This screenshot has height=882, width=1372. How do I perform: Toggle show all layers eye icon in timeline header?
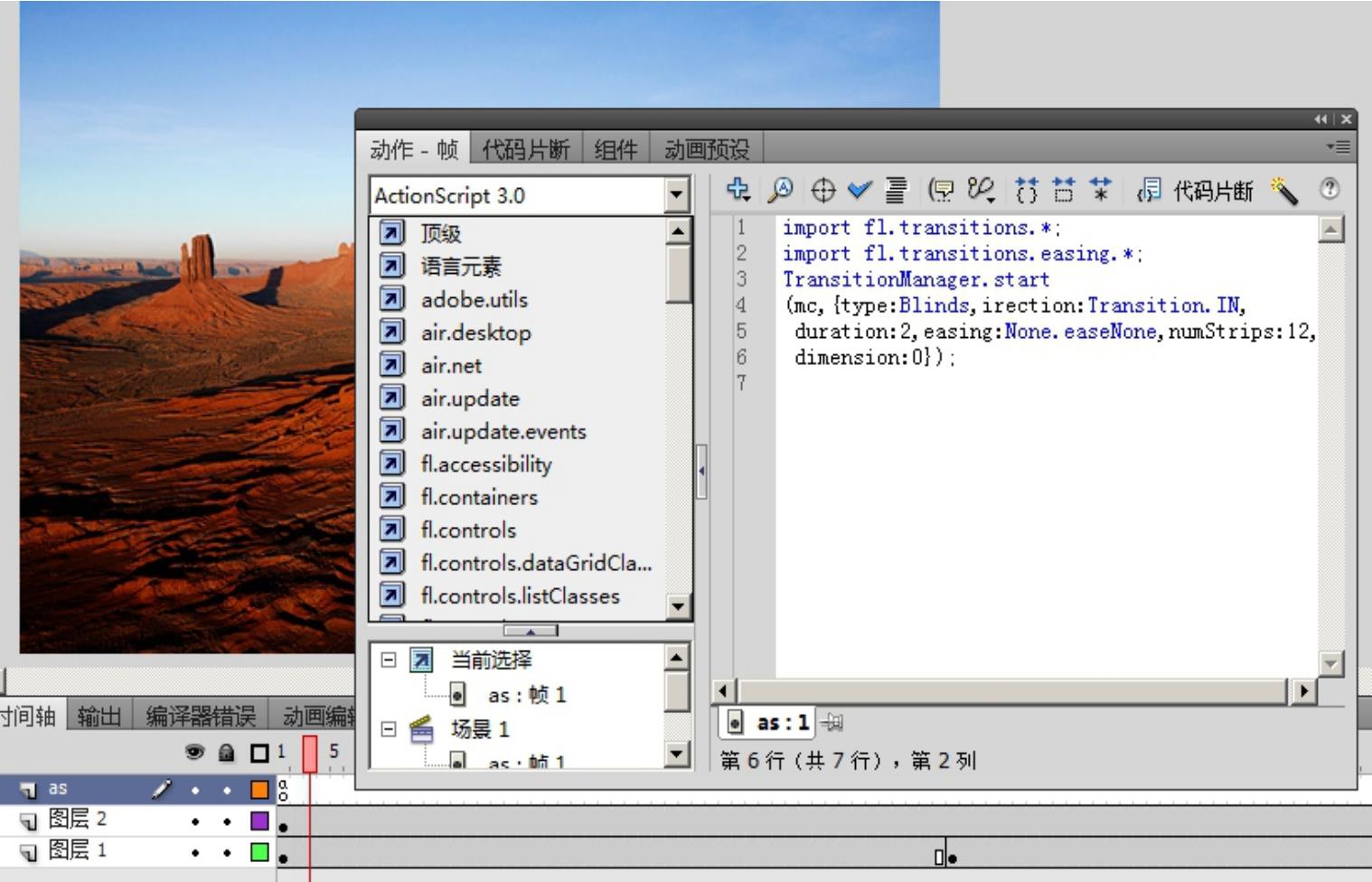194,752
